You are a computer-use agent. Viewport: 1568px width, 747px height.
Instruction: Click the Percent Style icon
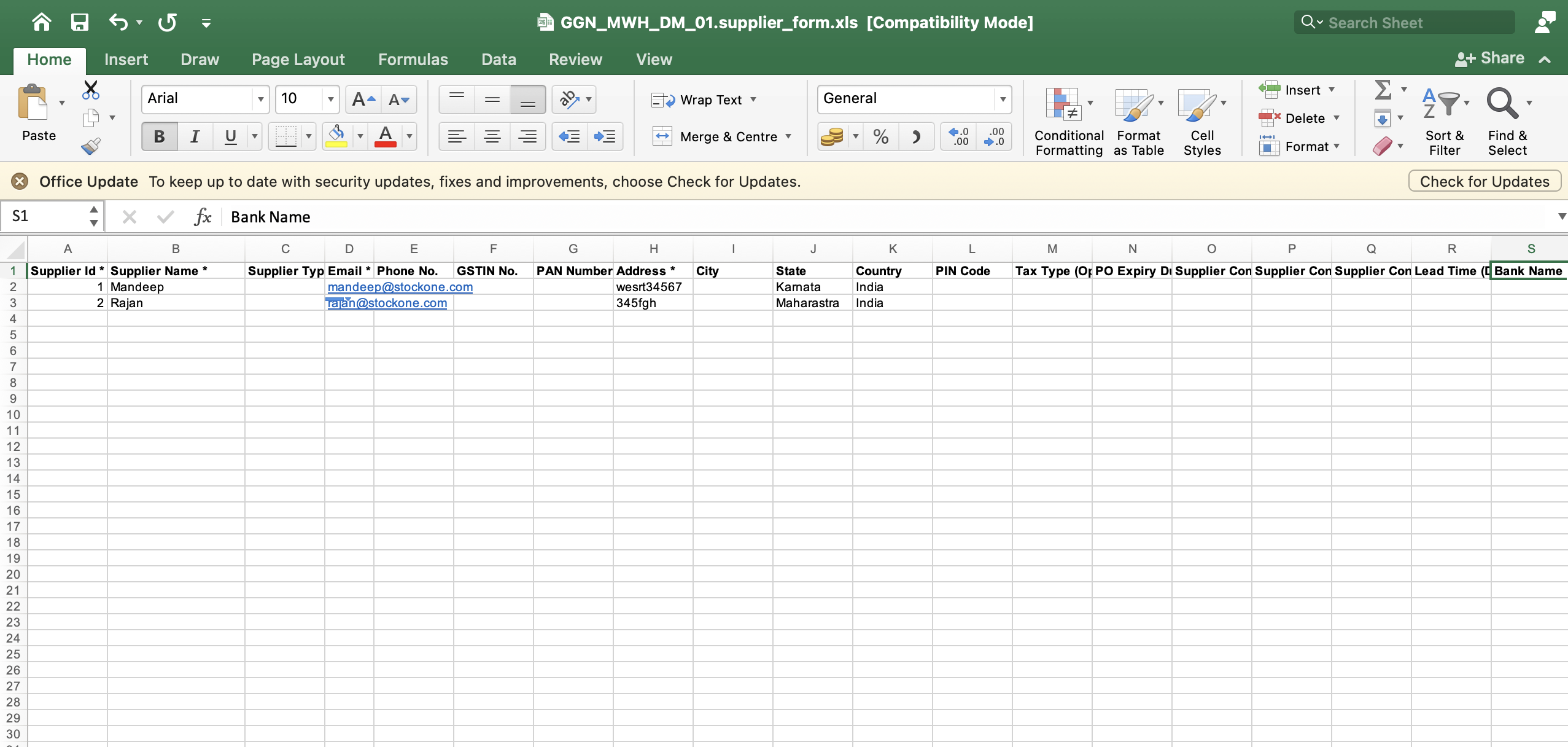(x=880, y=136)
